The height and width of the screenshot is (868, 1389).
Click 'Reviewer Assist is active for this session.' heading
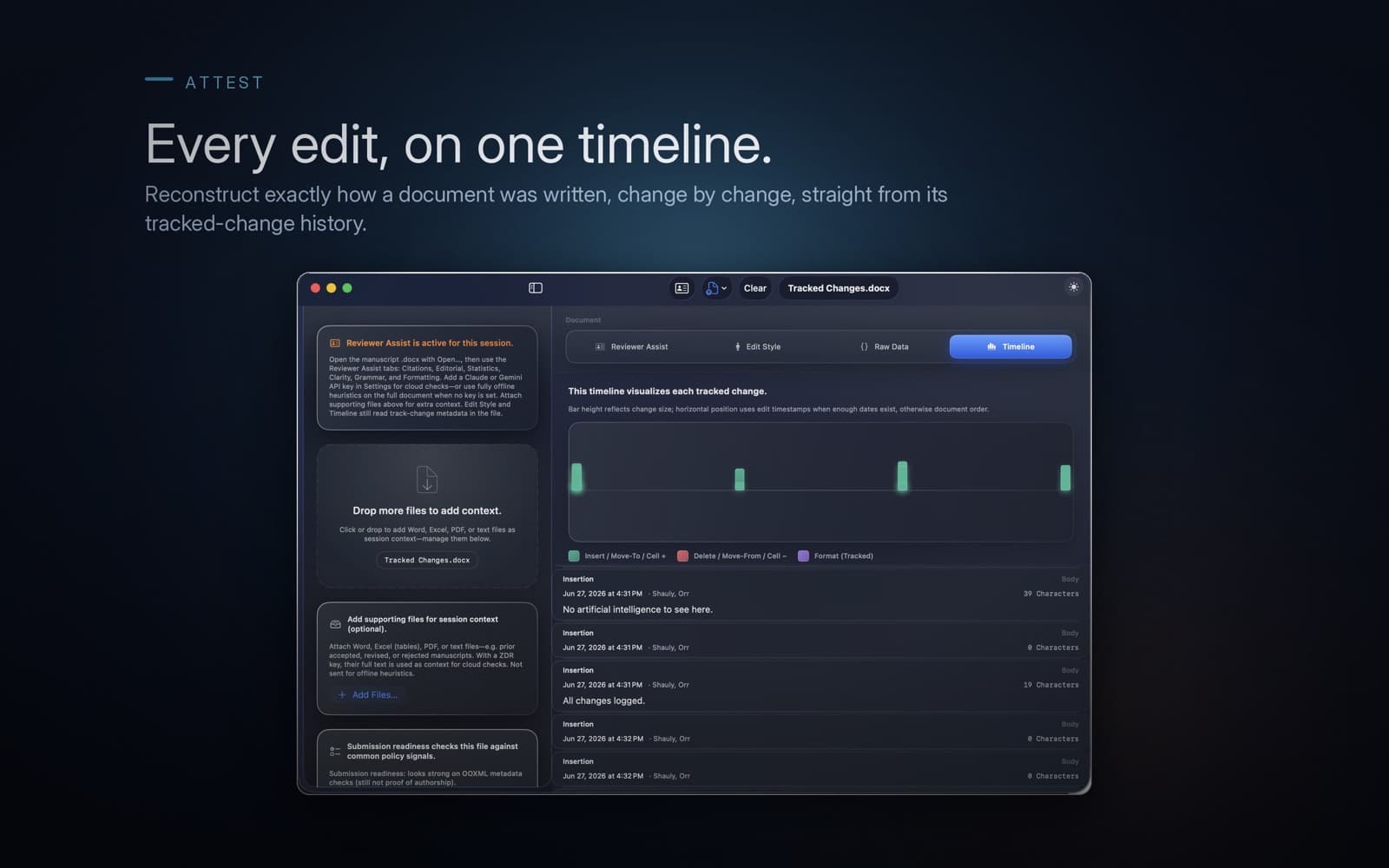tap(430, 343)
